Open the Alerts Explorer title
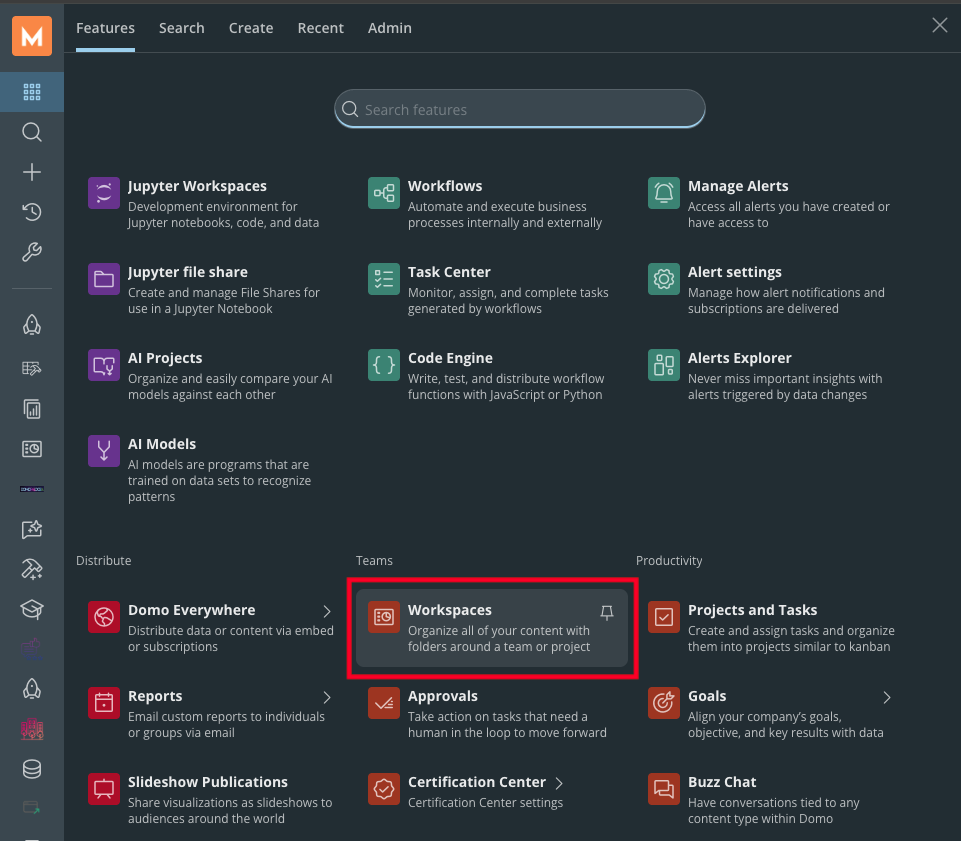The image size is (961, 841). [740, 358]
